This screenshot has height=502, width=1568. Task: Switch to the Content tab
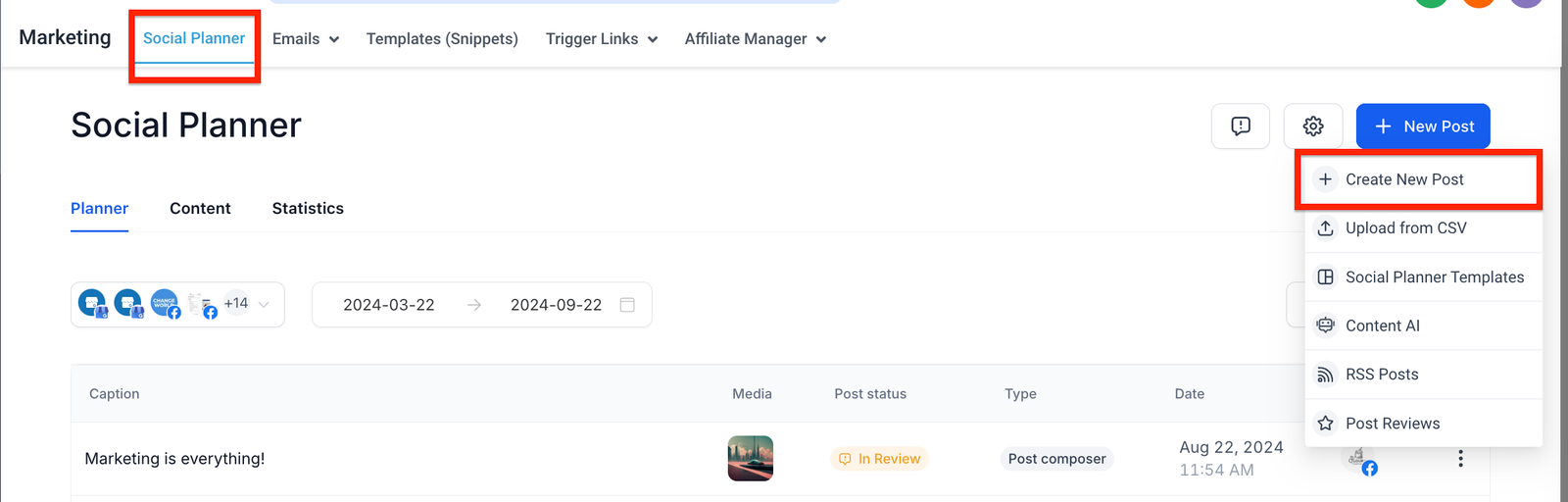coord(200,209)
